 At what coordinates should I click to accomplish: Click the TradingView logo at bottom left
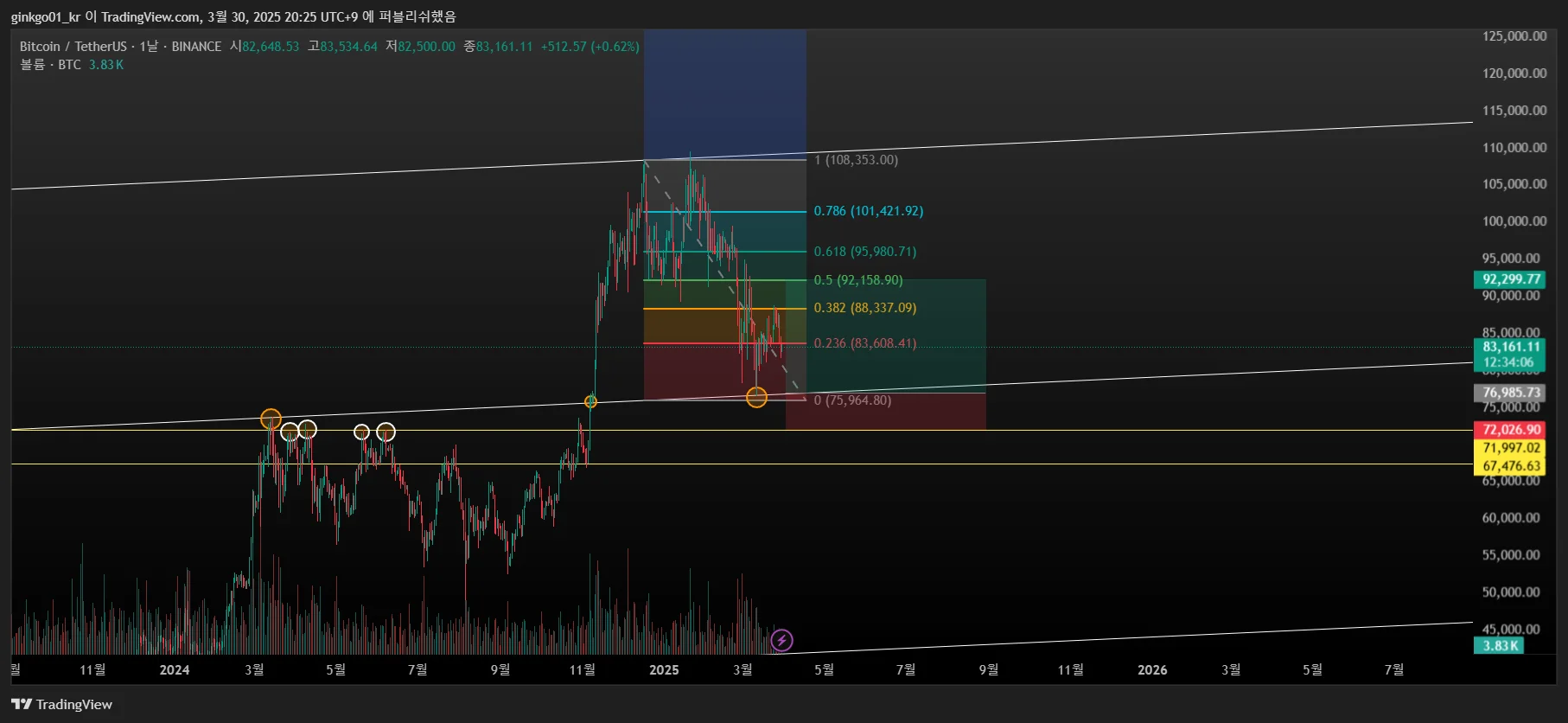(x=61, y=704)
